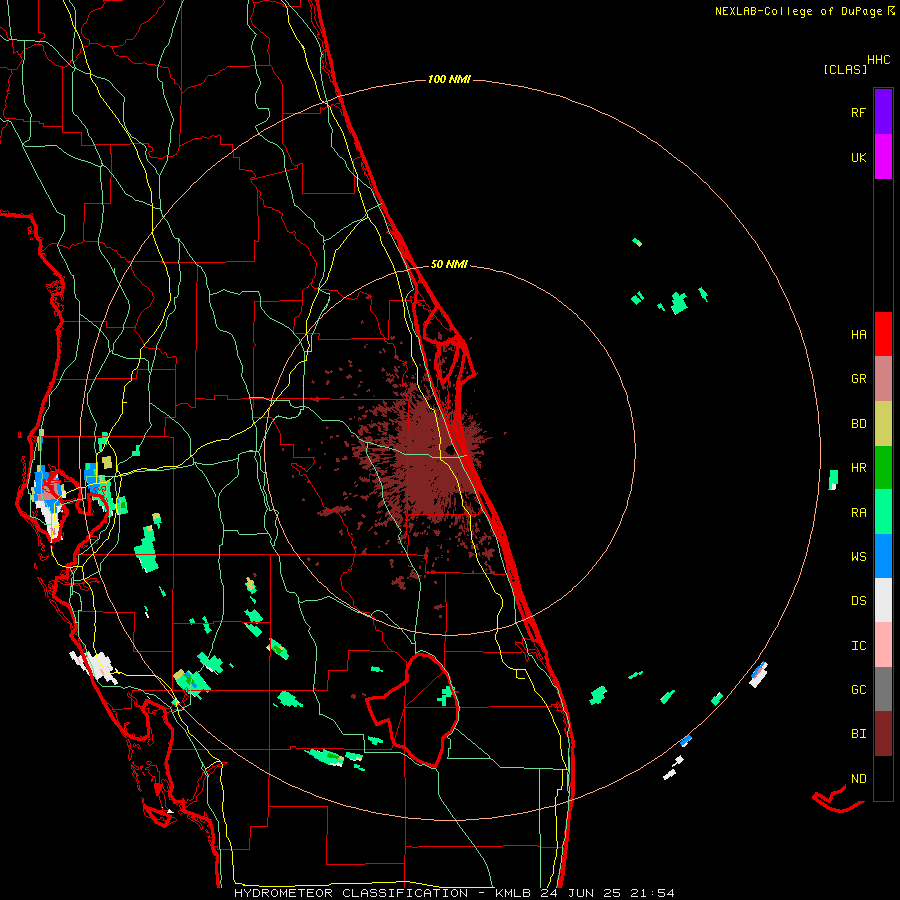Click the magenta UK legend color swatch
The height and width of the screenshot is (900, 900).
(883, 157)
